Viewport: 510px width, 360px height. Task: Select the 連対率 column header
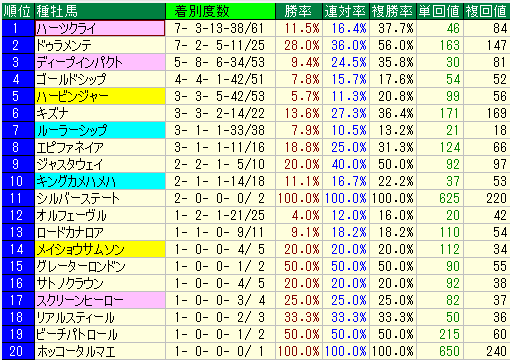[346, 11]
